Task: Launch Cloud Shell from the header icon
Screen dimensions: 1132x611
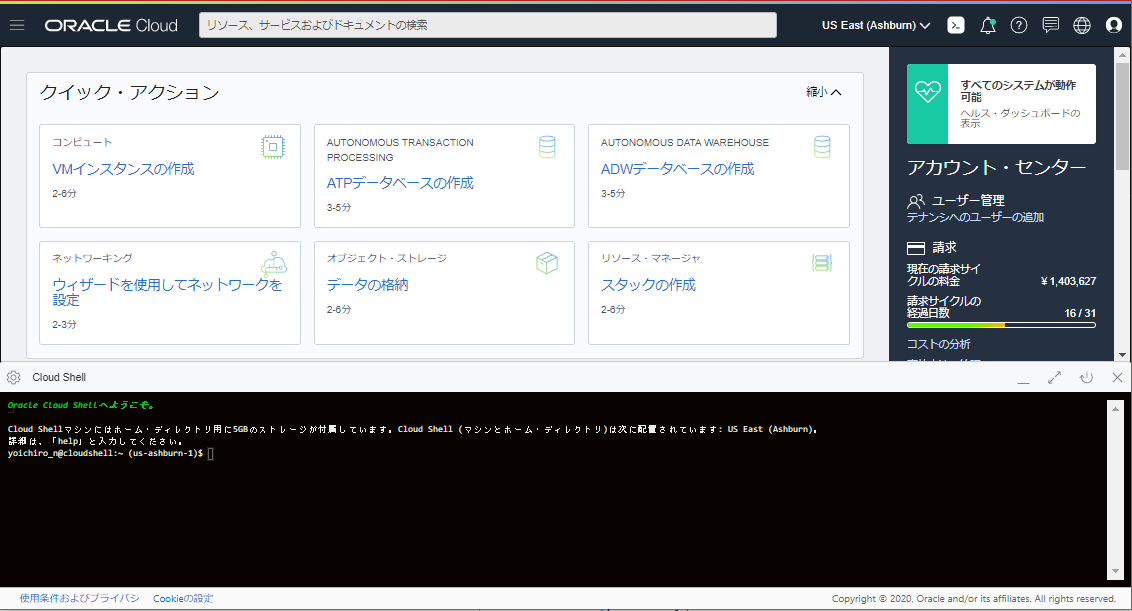Action: [x=956, y=25]
